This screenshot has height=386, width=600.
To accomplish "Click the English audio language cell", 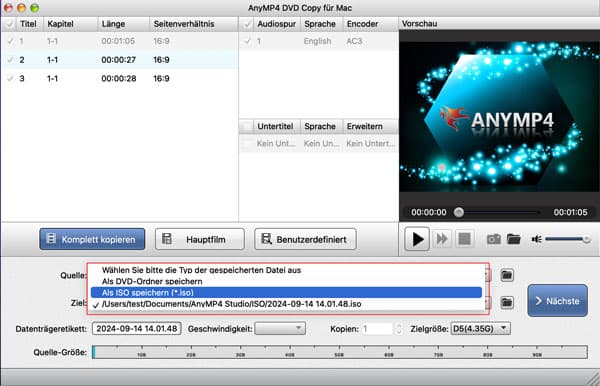I will (x=318, y=41).
